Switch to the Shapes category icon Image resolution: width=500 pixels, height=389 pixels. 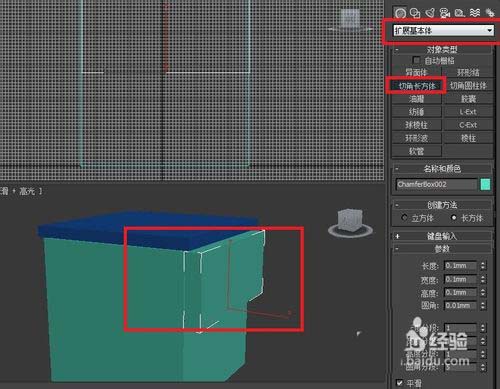click(x=415, y=13)
